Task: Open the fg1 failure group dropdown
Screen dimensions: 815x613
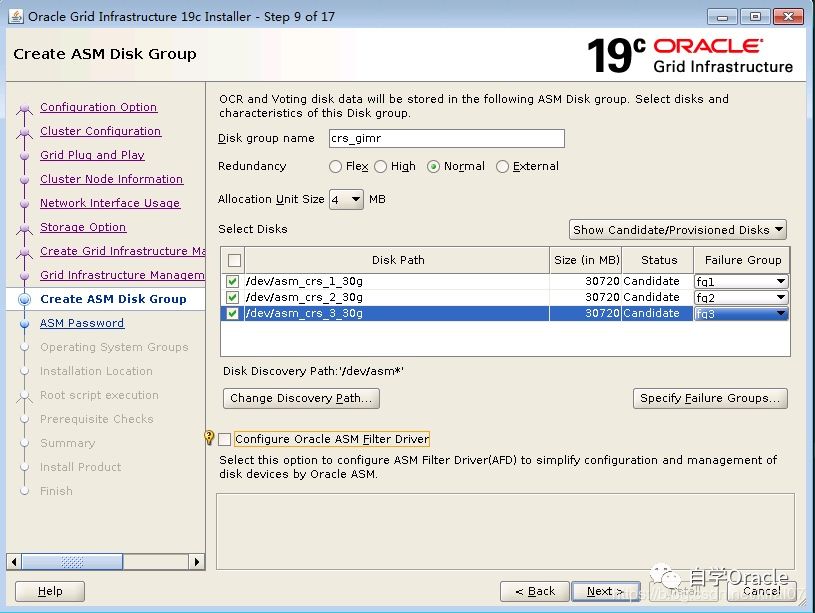Action: pos(780,282)
